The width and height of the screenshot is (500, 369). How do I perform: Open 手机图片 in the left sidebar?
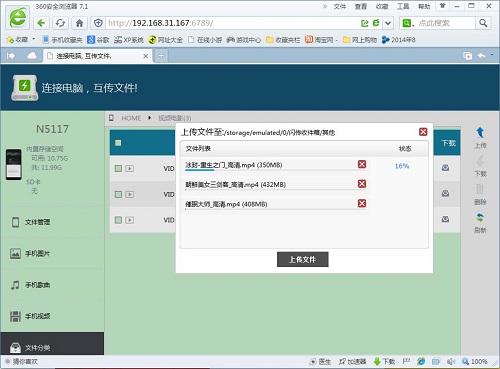tap(52, 253)
